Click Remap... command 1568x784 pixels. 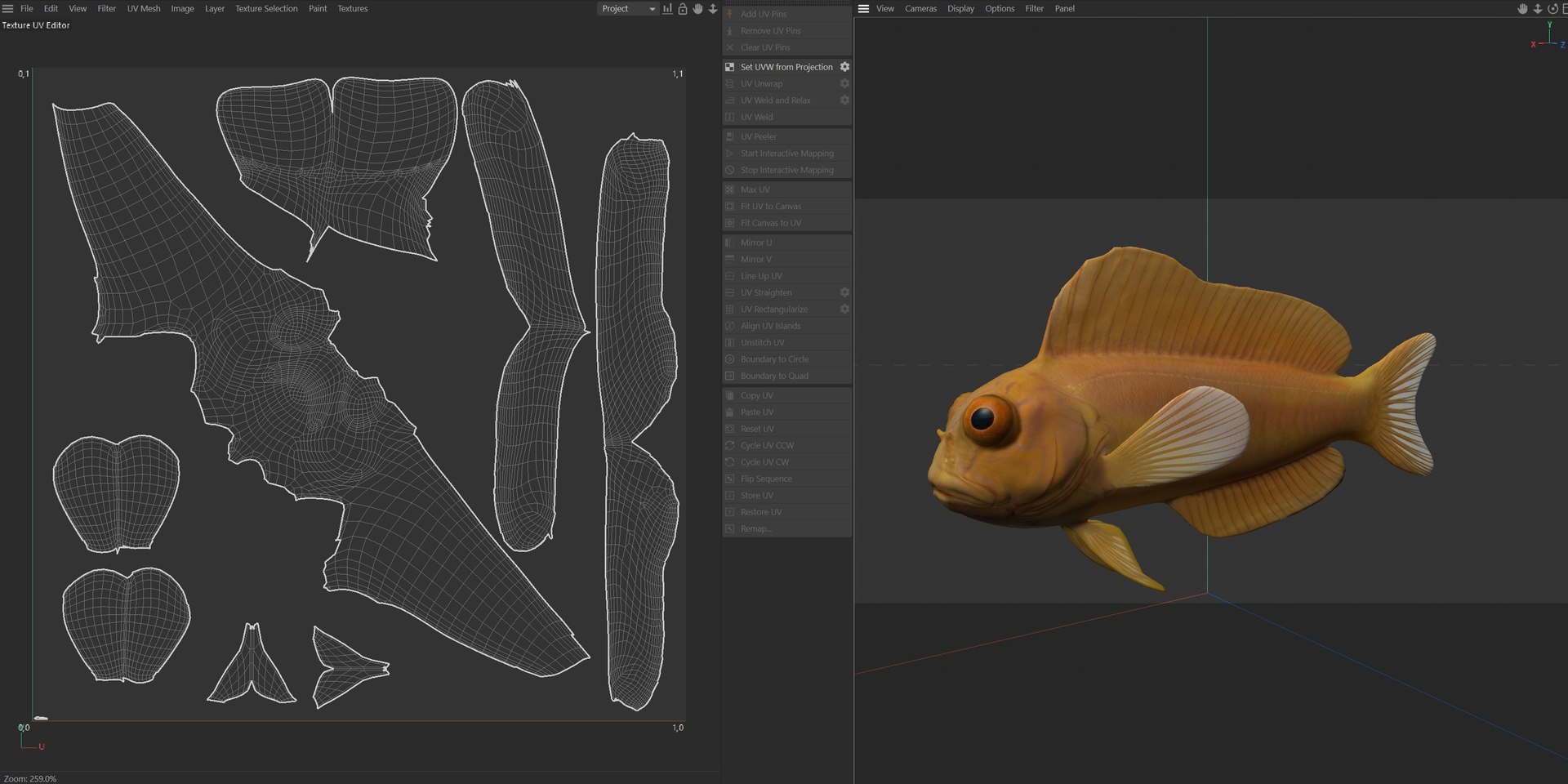click(x=787, y=528)
